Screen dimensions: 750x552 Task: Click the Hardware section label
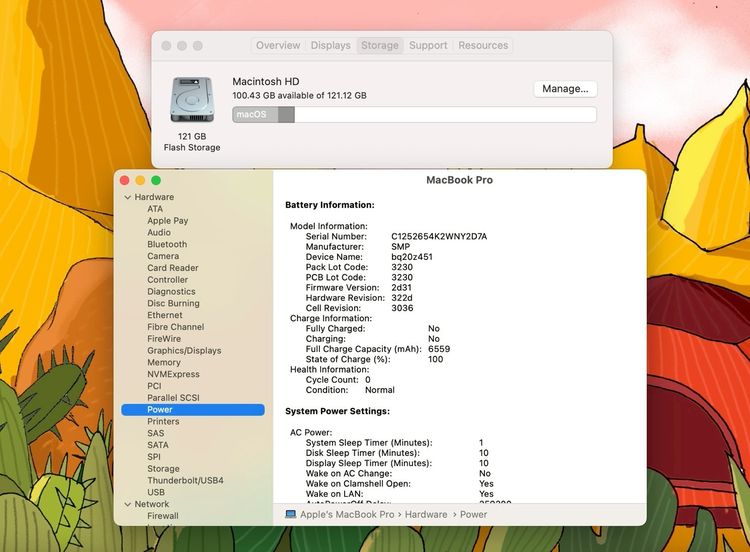point(154,197)
